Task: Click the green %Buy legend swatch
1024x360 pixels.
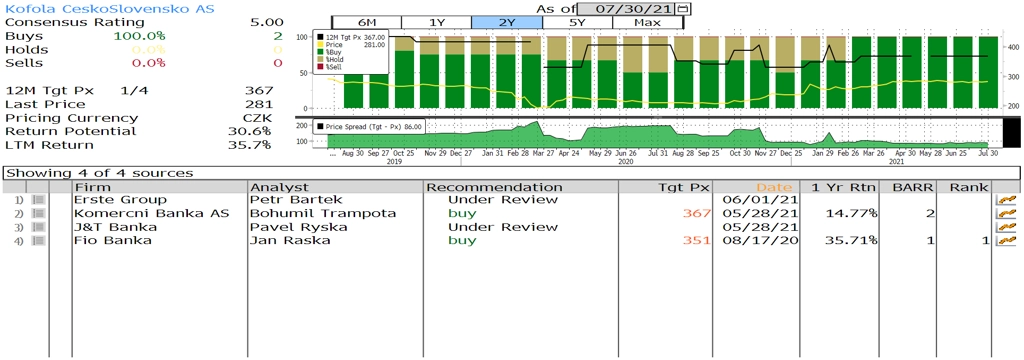Action: click(x=319, y=52)
